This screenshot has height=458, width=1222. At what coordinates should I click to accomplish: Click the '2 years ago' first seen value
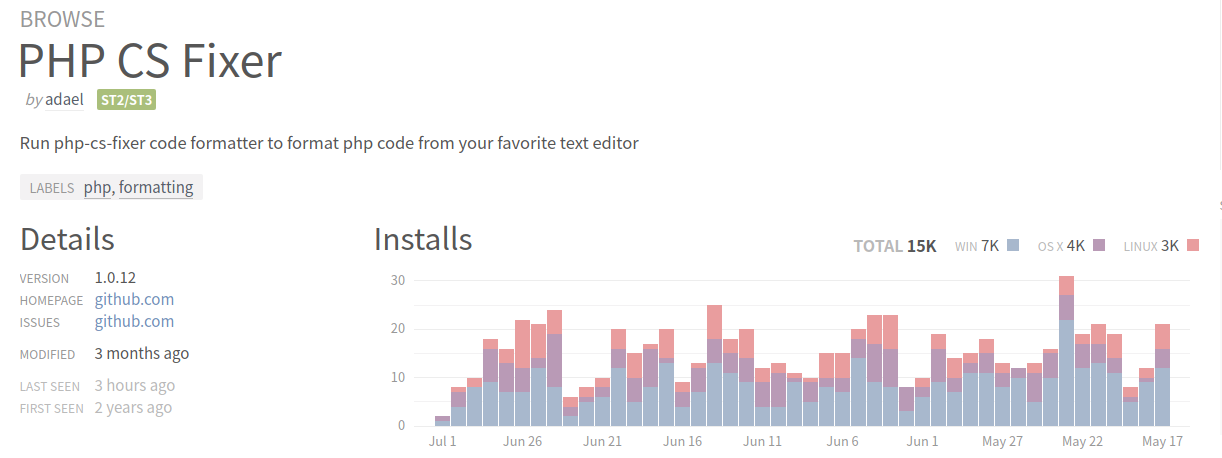pos(133,407)
